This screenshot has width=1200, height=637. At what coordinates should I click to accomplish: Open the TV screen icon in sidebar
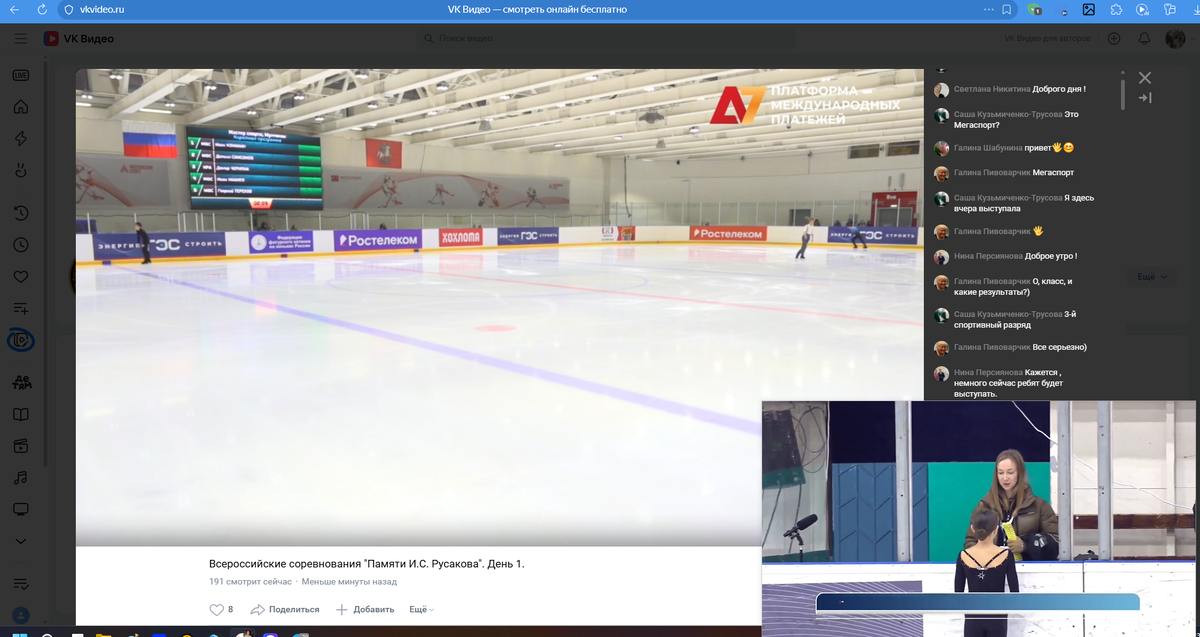(20, 510)
